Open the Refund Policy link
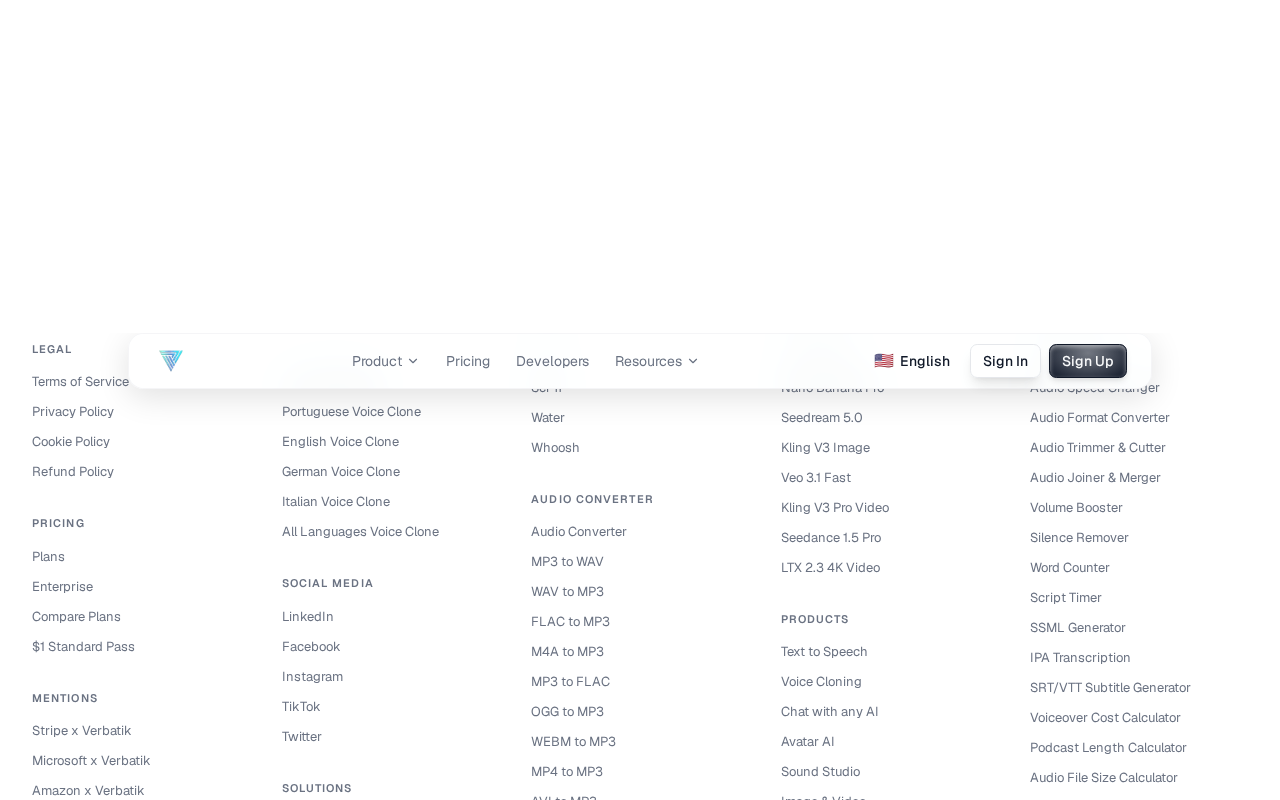This screenshot has height=800, width=1280. coord(73,472)
